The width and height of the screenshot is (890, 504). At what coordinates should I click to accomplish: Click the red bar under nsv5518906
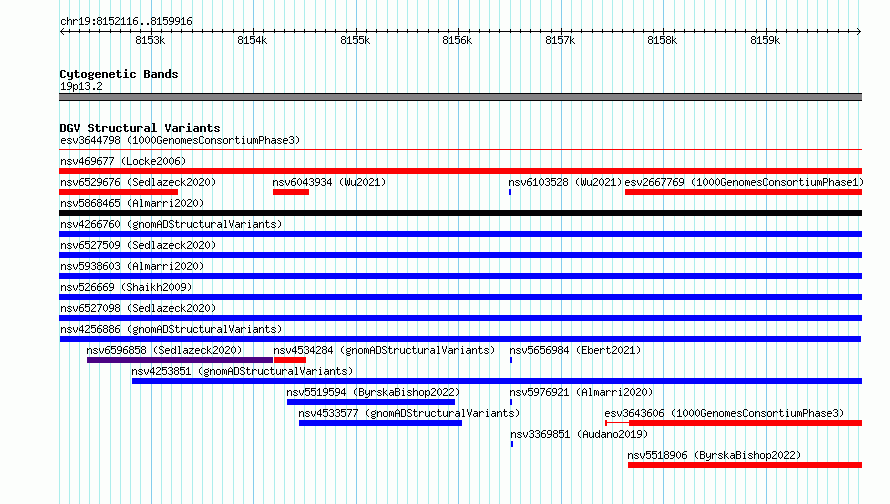[x=745, y=465]
